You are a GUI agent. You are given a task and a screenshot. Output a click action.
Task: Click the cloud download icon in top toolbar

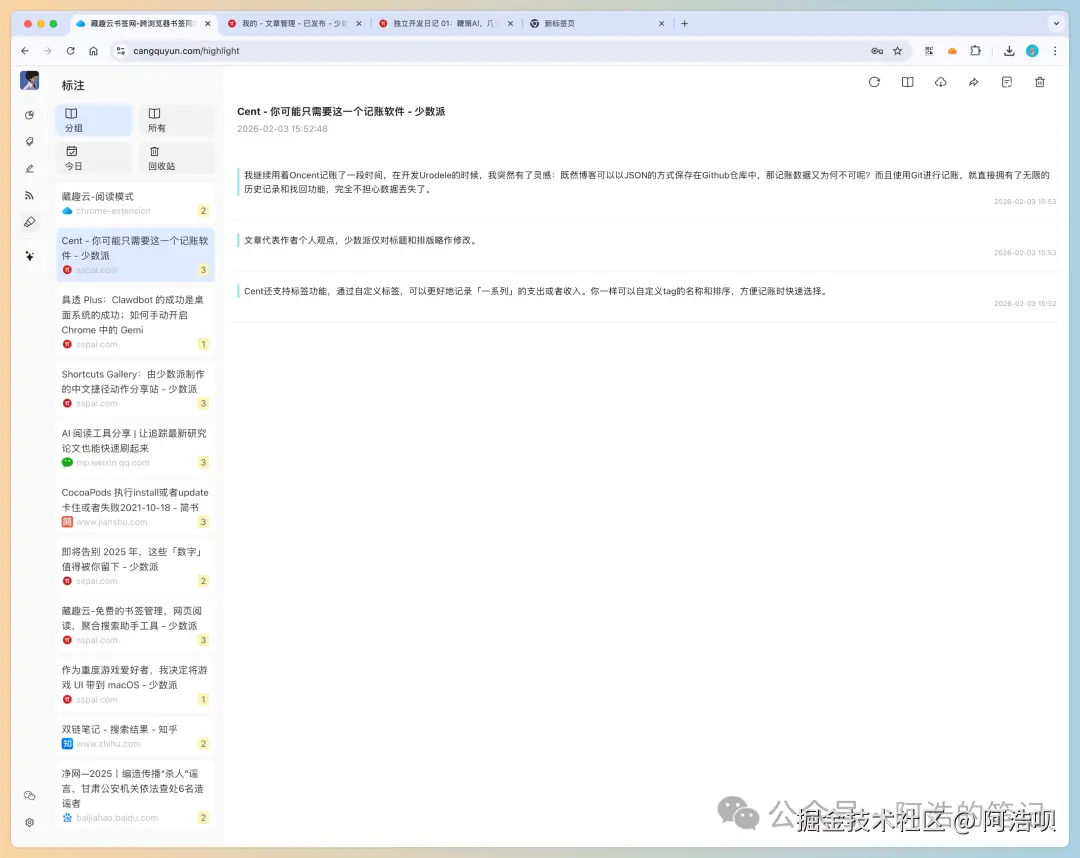[940, 82]
